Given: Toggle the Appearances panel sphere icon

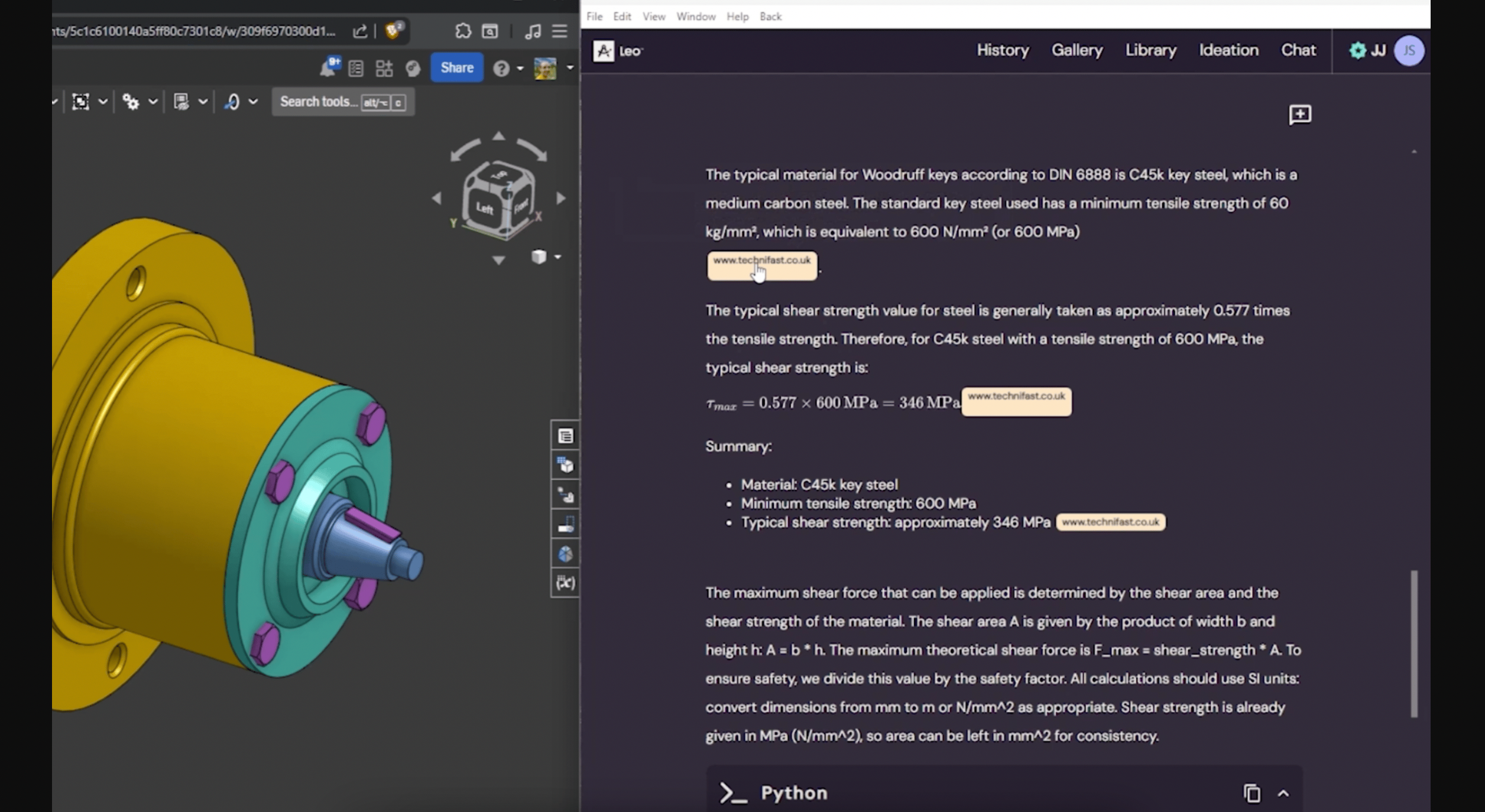Looking at the screenshot, I should point(565,554).
